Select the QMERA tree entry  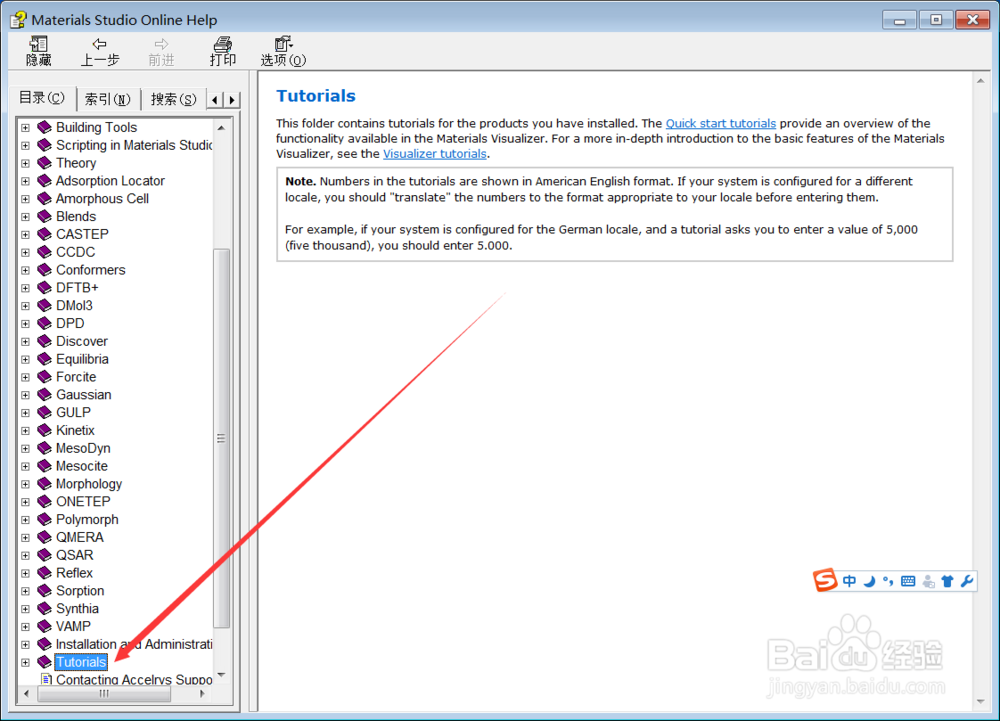(80, 537)
